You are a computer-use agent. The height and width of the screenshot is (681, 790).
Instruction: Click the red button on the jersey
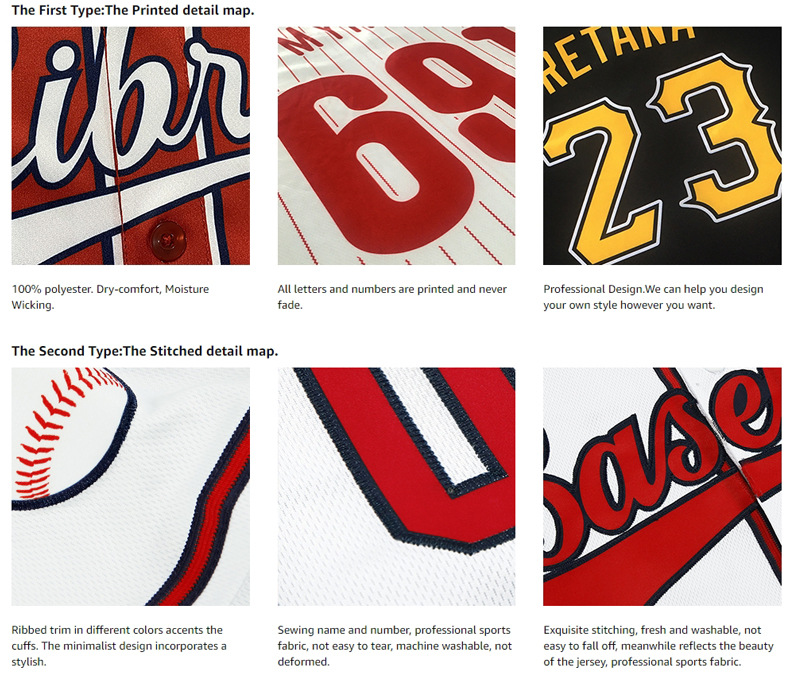point(167,241)
